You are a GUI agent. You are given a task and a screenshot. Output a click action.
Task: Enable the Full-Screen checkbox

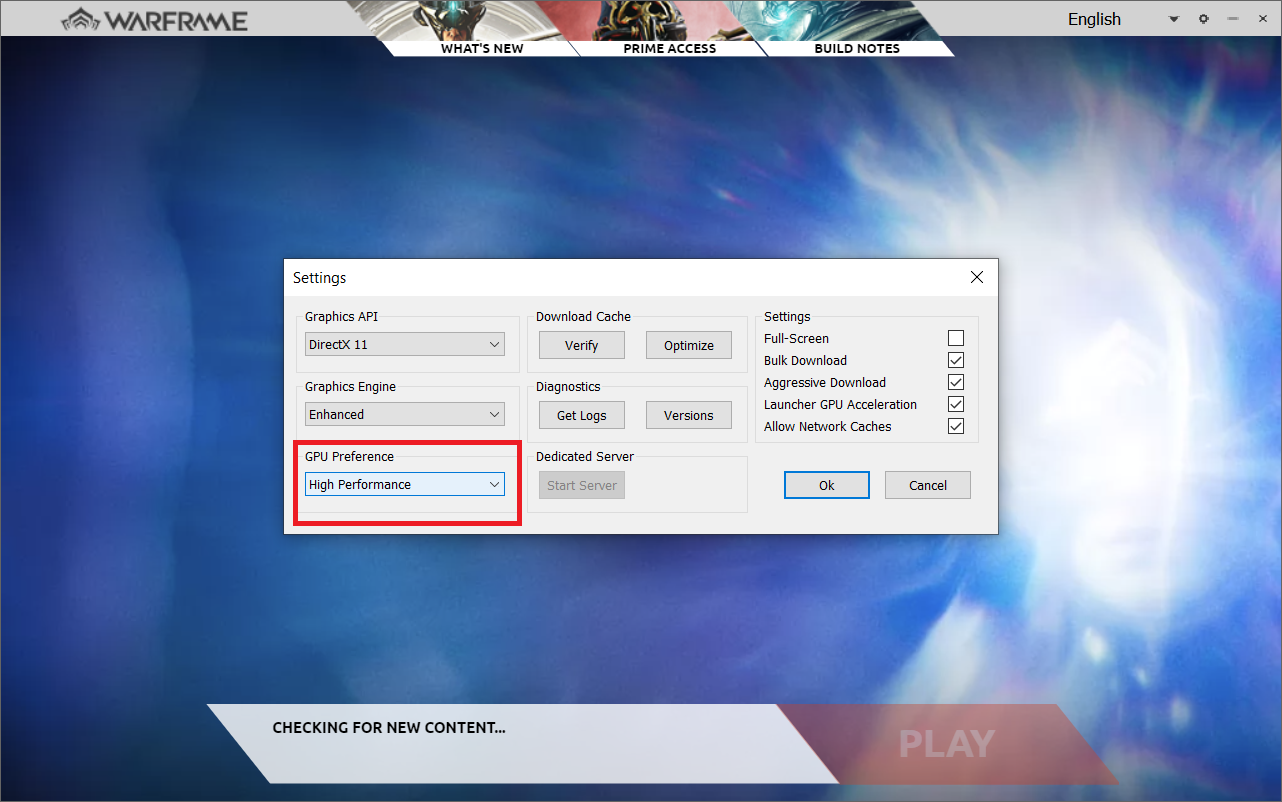[956, 338]
